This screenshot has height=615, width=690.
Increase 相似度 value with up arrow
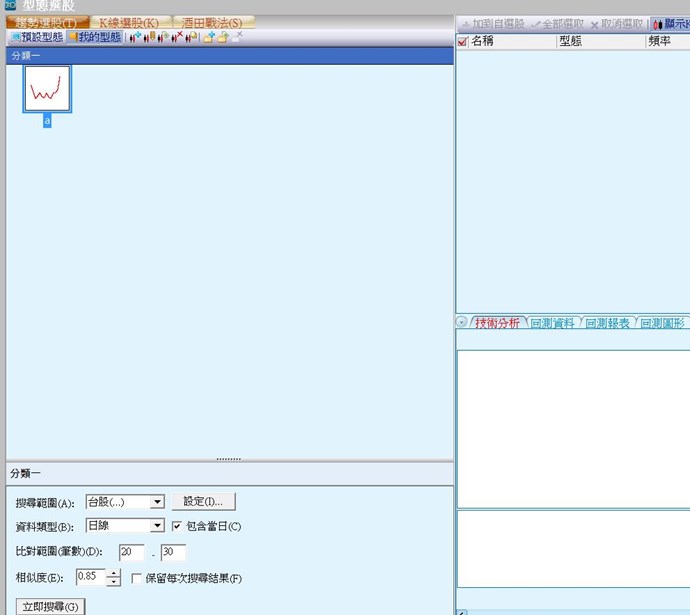point(114,573)
